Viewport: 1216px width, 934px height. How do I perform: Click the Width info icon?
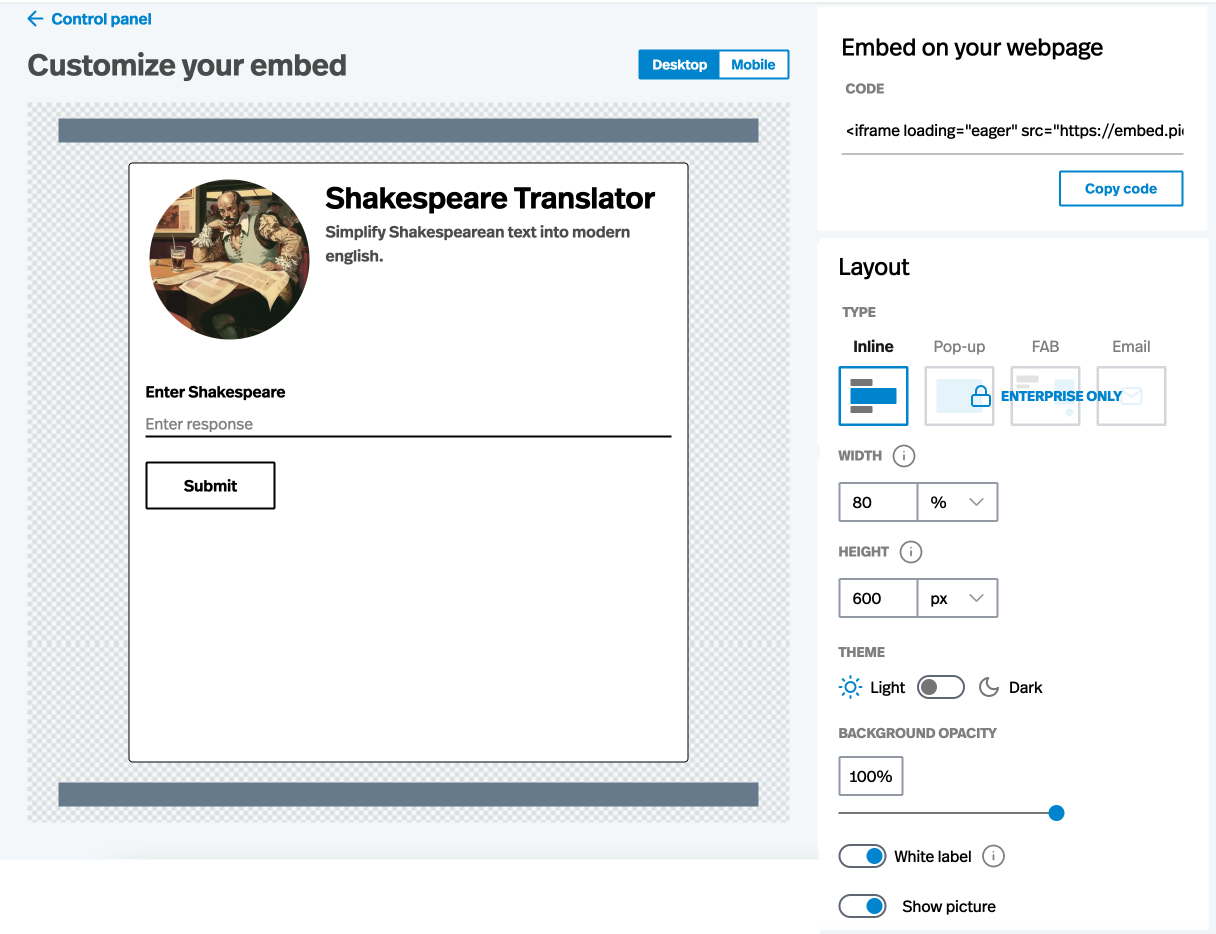[903, 456]
